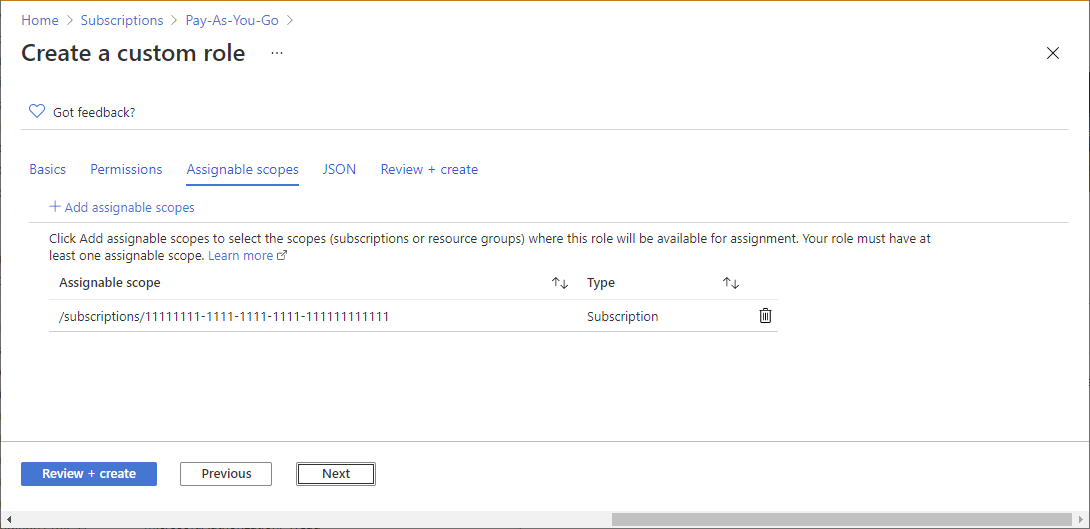
Task: Click the Assignable scope column header
Action: 110,283
